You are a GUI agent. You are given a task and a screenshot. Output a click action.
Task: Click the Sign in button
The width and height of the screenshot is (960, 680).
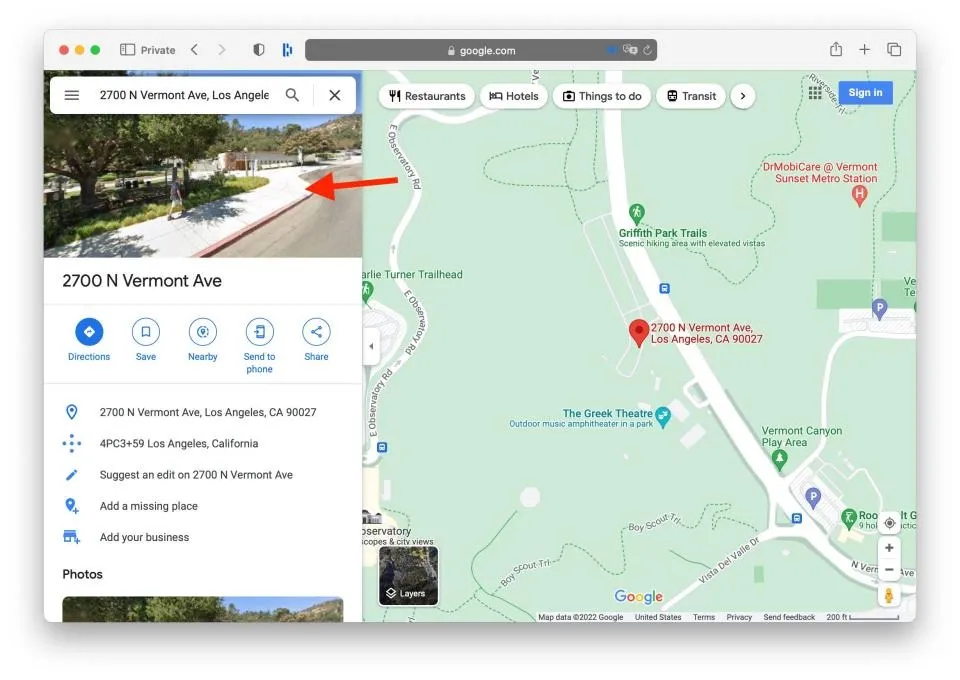coord(865,93)
